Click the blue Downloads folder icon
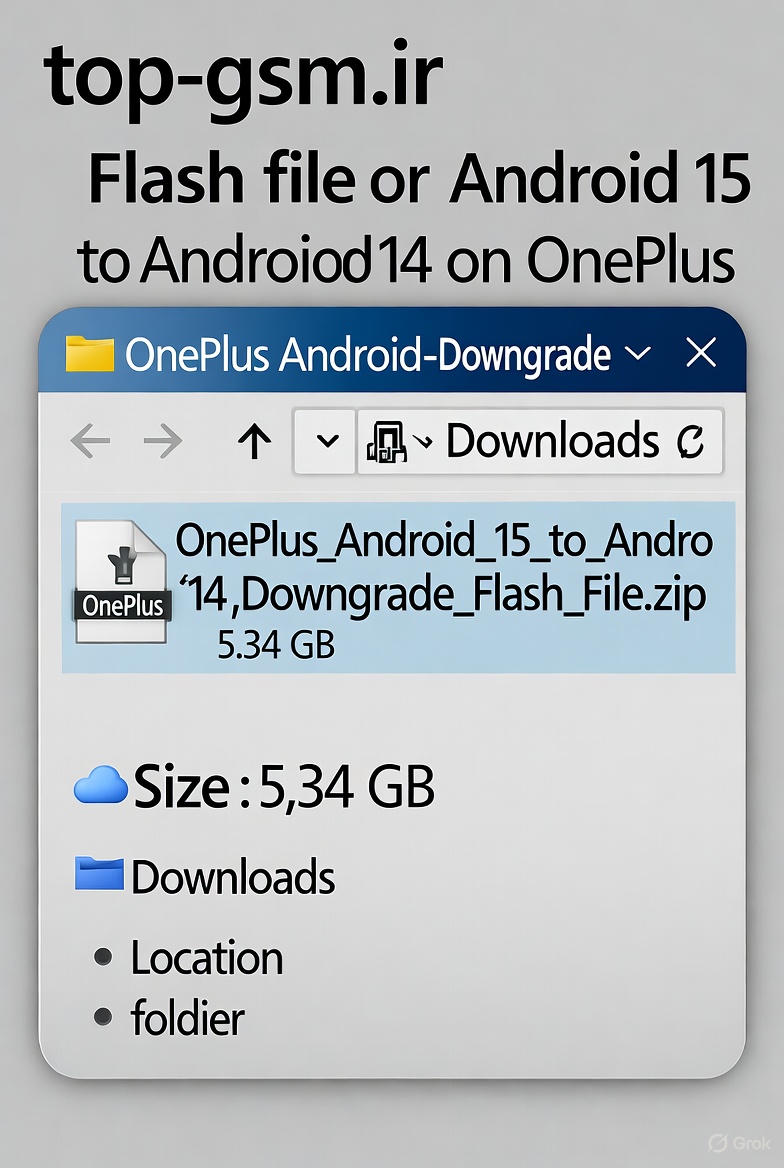The height and width of the screenshot is (1168, 784). coord(99,876)
